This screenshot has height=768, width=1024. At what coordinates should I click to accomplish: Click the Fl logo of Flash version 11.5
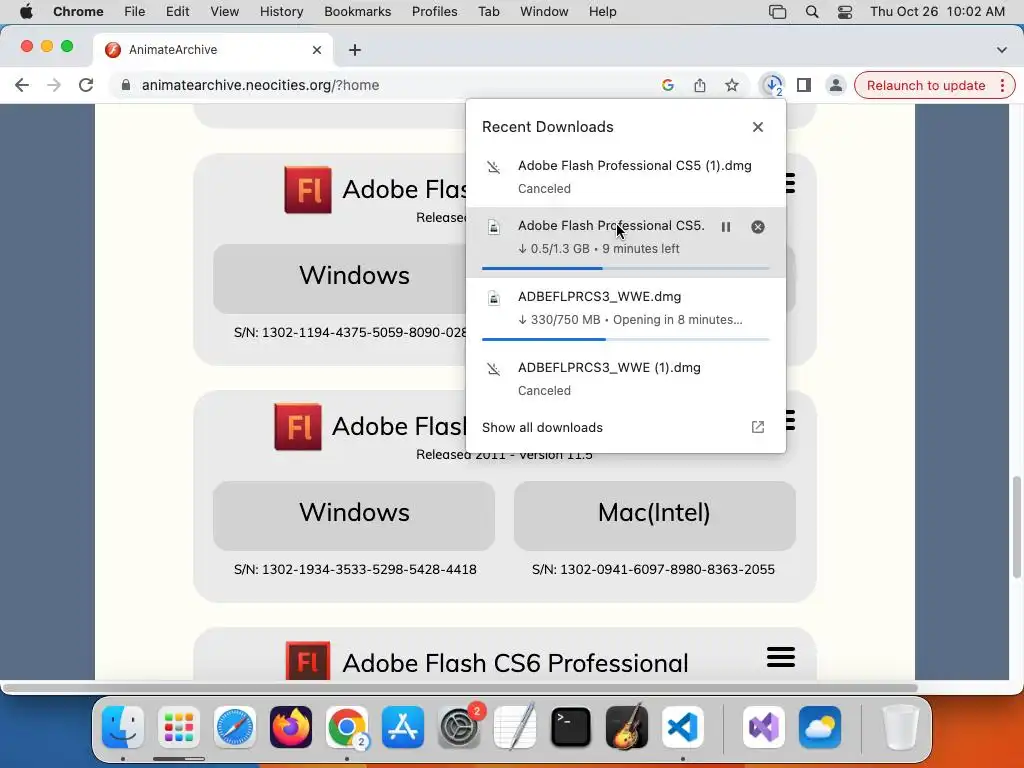pos(298,426)
